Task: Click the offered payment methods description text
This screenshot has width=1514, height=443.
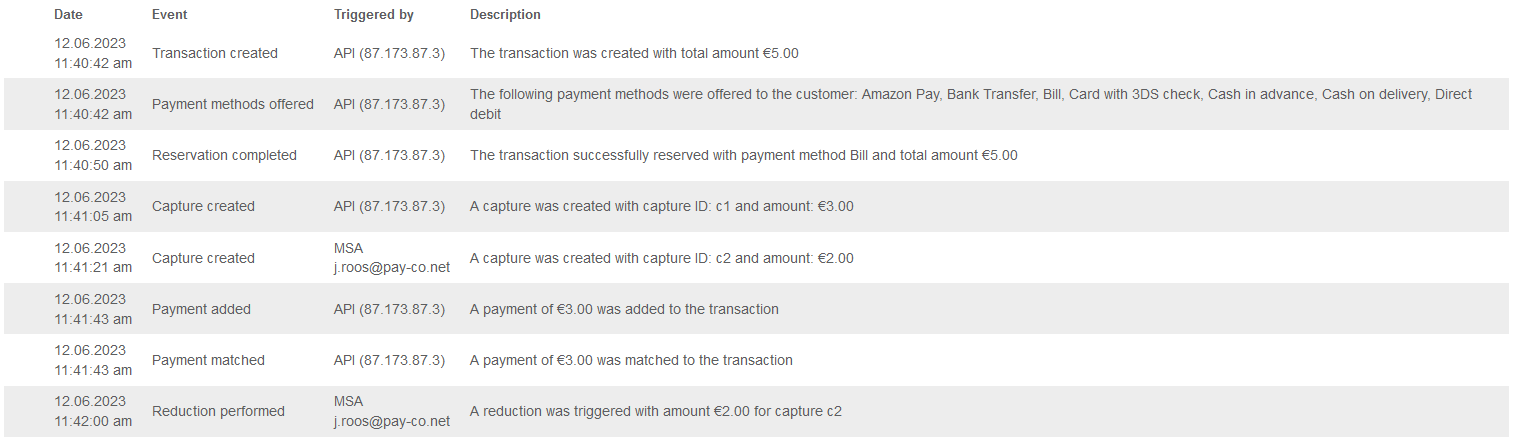Action: [x=971, y=104]
